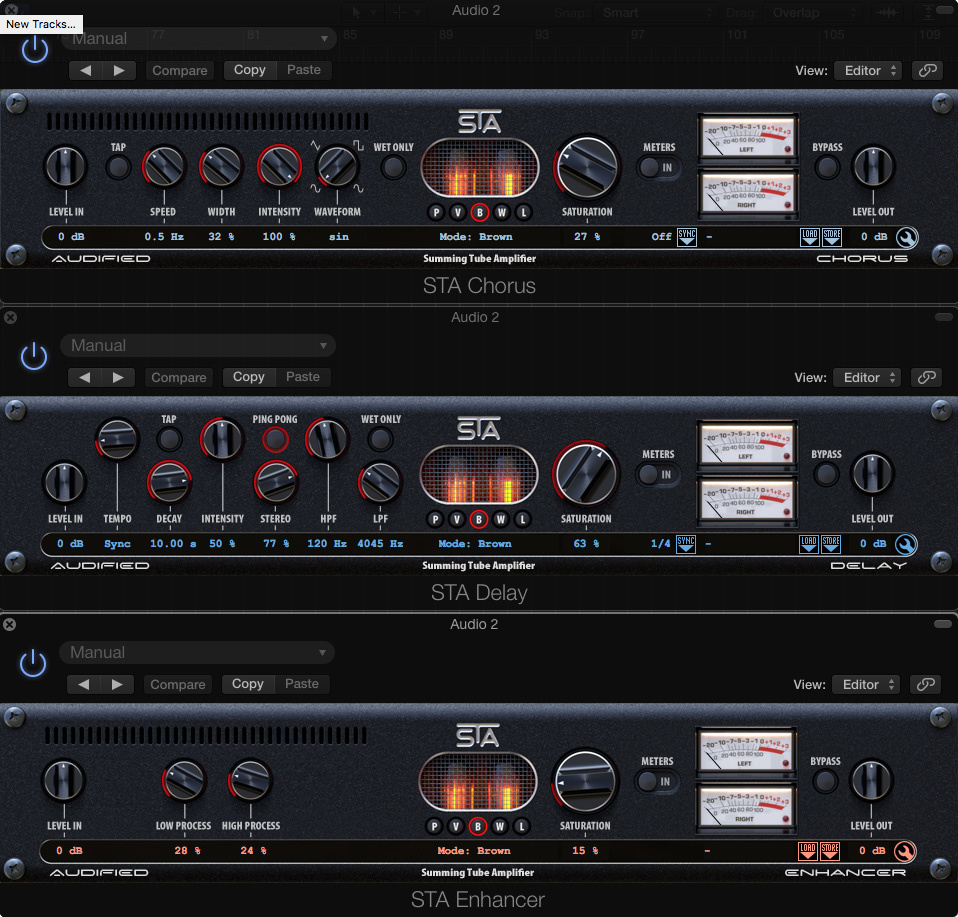Open Manual preset dropdown in STA Chorus
Viewport: 958px width, 917px height.
click(200, 38)
